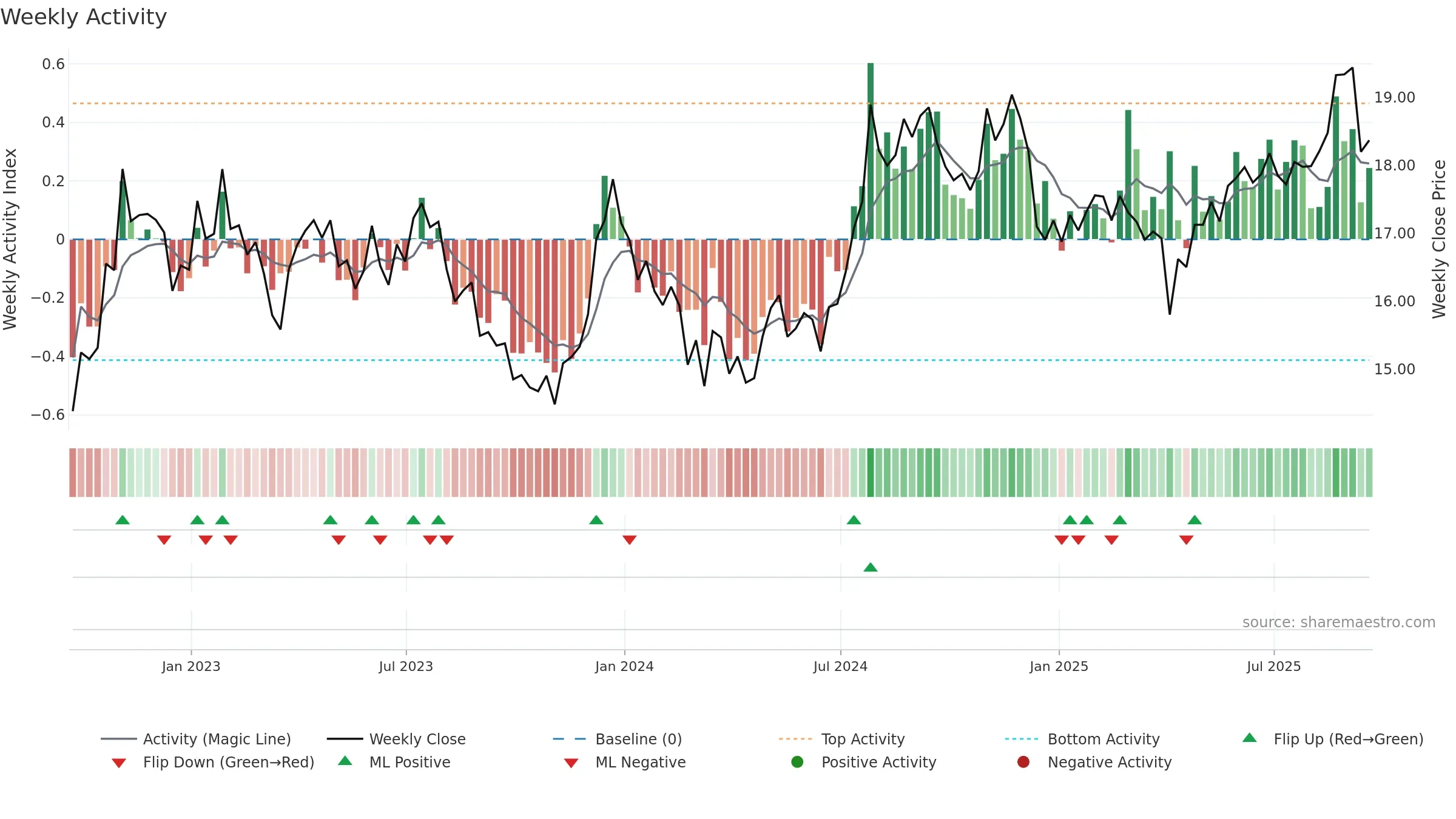Toggle the Flip Up (Red→Green) legend entry

tap(1333, 739)
